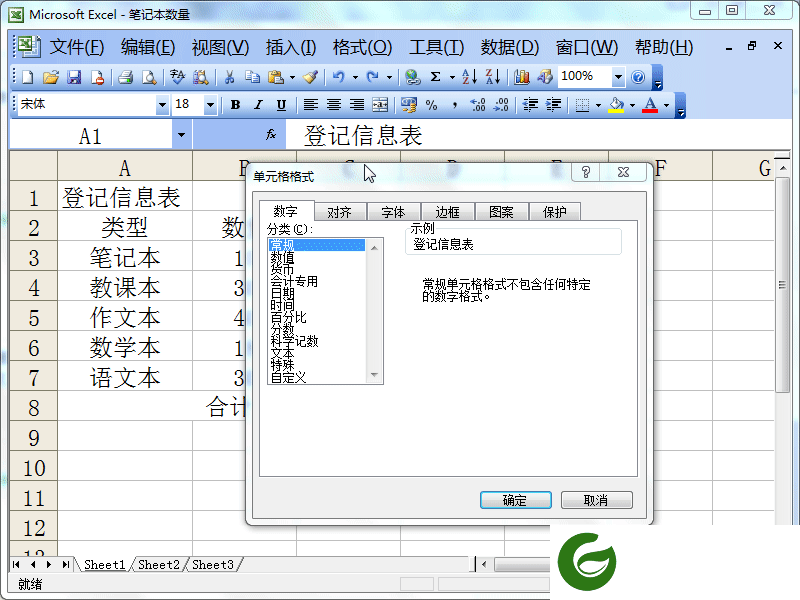This screenshot has height=600, width=800.
Task: Apply the Percent style icon
Action: 432,105
